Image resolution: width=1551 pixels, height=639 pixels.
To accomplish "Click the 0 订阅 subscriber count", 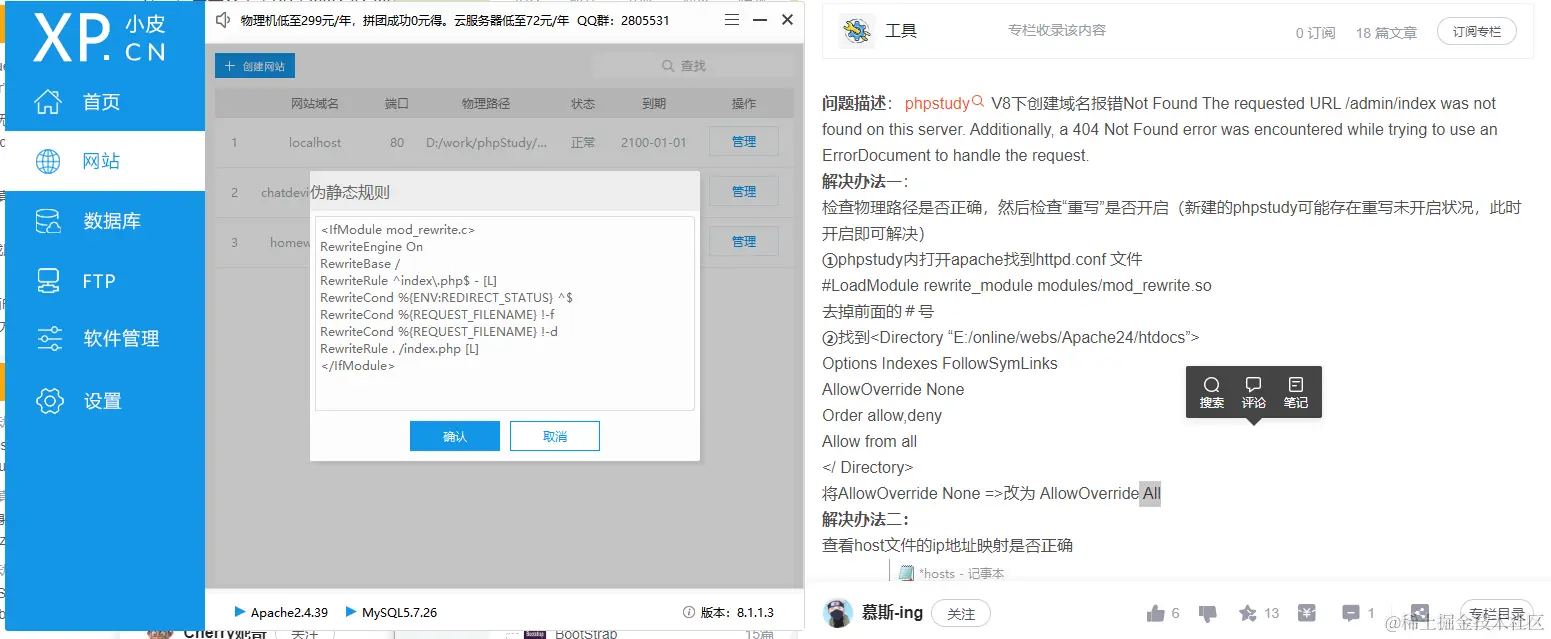I will (1315, 32).
